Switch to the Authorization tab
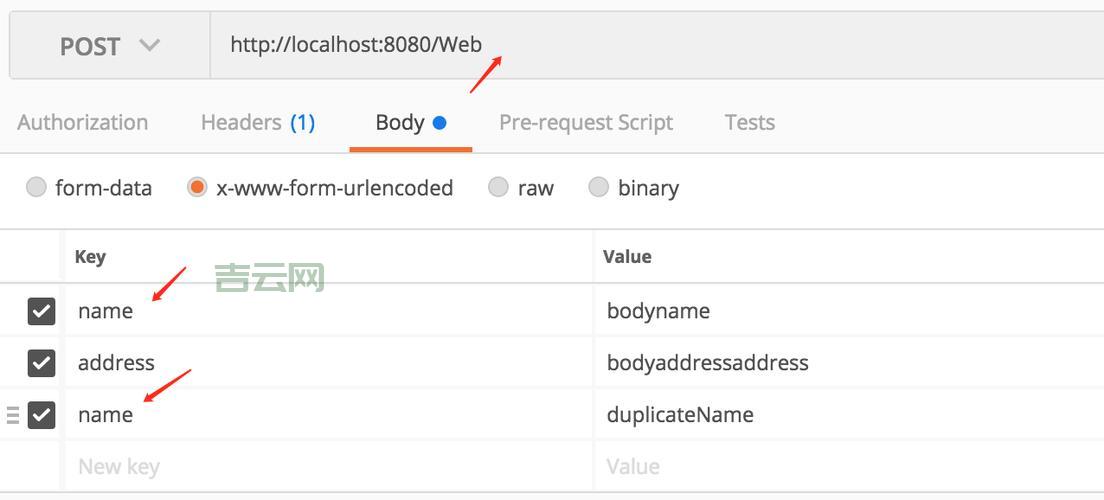 pyautogui.click(x=83, y=123)
